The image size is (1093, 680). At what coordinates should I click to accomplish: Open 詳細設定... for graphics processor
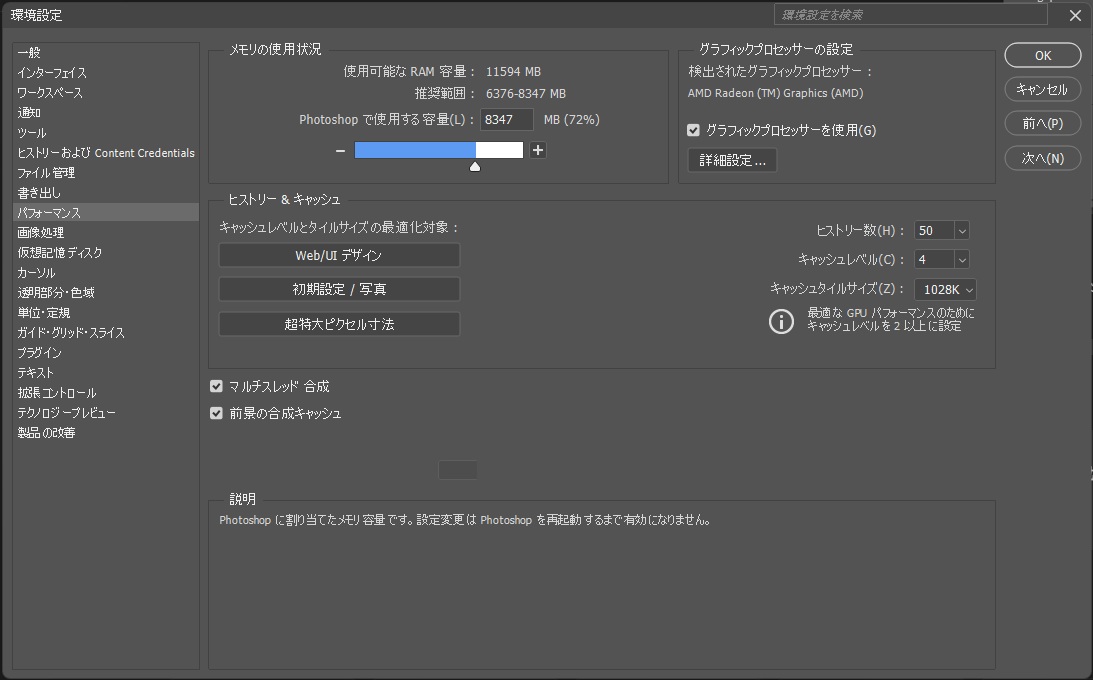click(732, 160)
